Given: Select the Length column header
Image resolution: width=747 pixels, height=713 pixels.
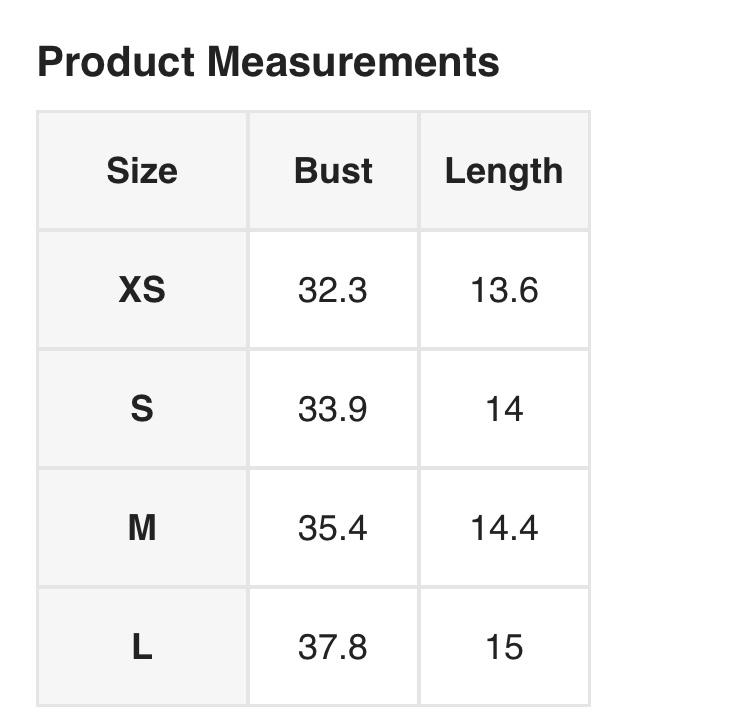Looking at the screenshot, I should [504, 171].
